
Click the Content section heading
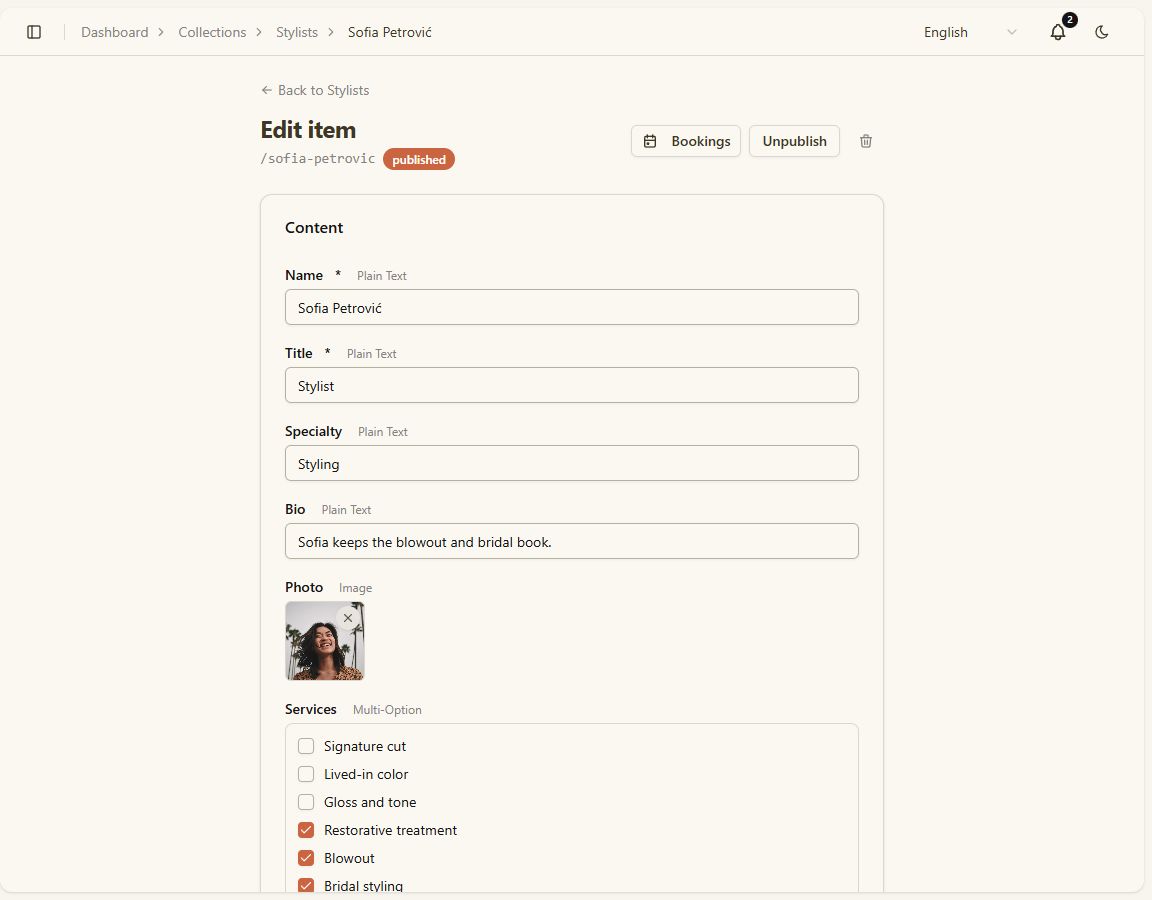[x=314, y=228]
